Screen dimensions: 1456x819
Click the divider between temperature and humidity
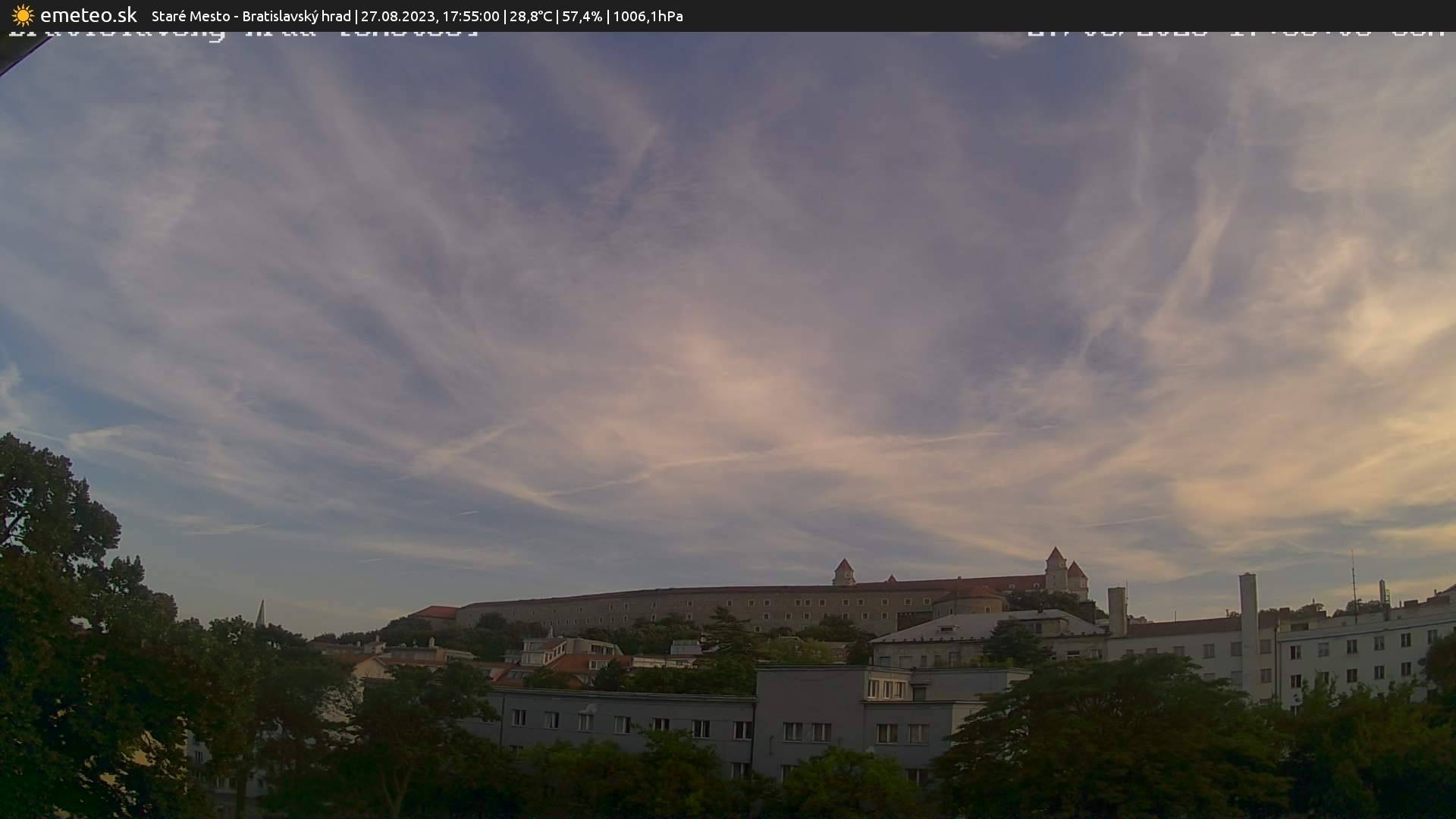557,16
